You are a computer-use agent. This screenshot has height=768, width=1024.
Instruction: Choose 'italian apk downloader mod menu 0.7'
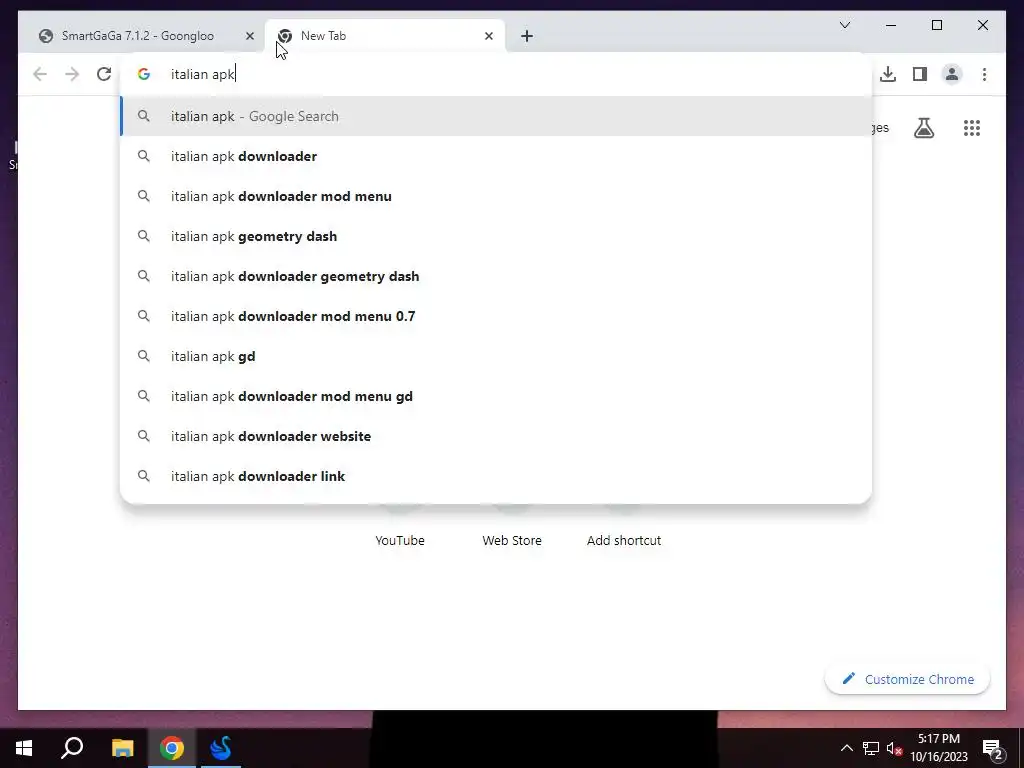496,316
